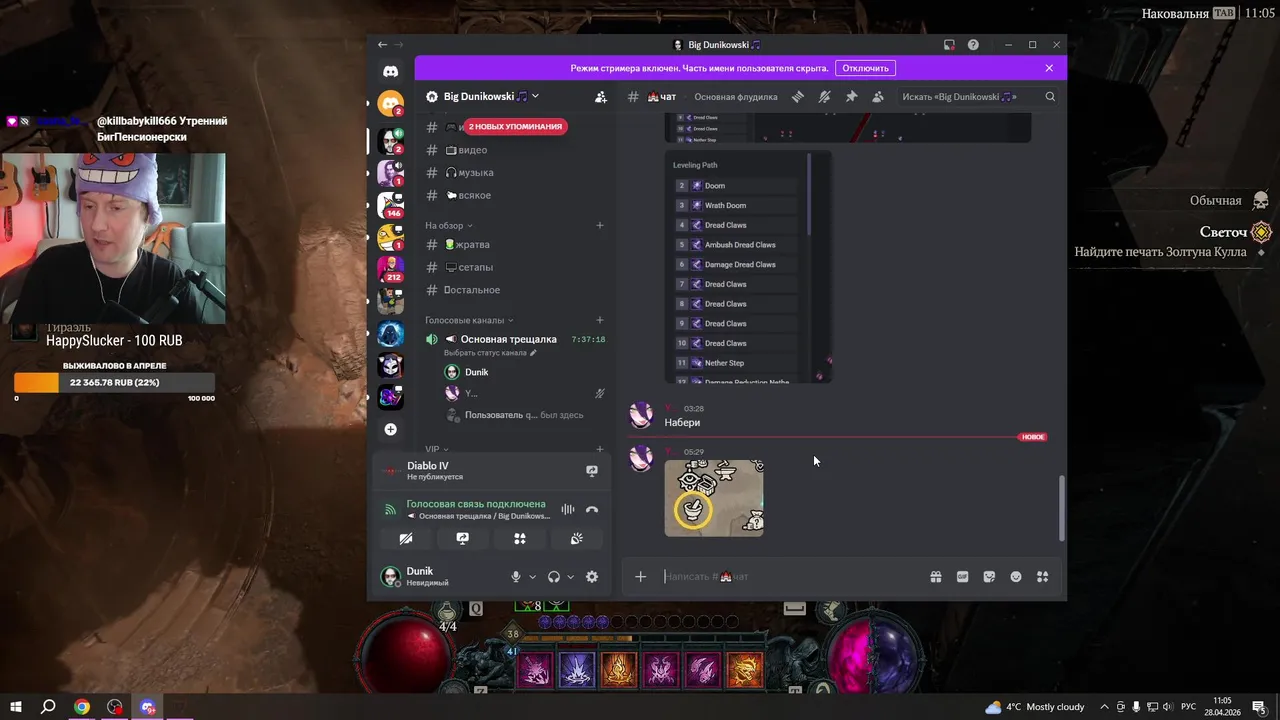Disconnect from voice channel hang-up icon
Screen dimensions: 1280x720
pos(592,510)
